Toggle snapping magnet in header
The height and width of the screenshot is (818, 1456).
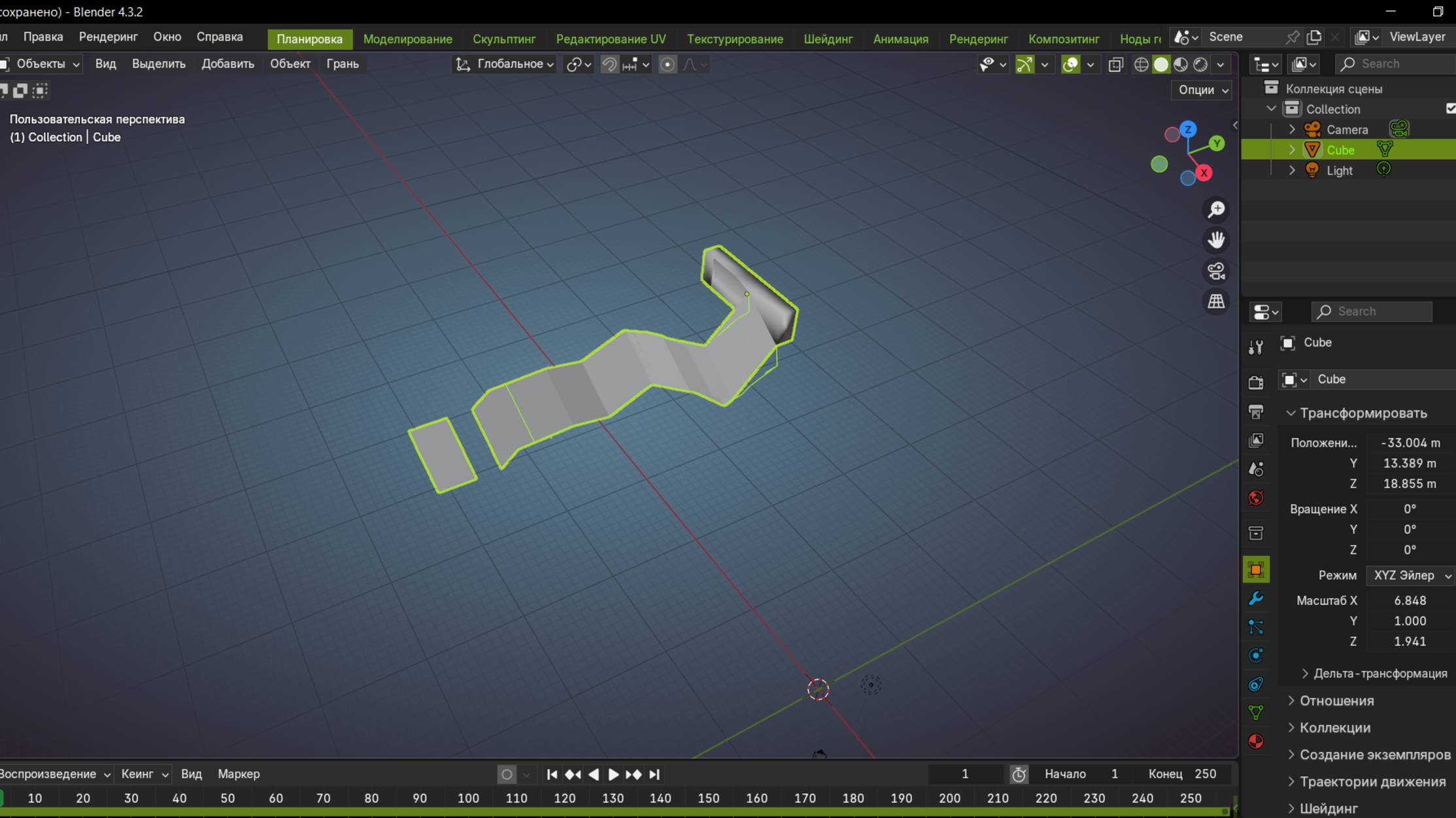(609, 64)
